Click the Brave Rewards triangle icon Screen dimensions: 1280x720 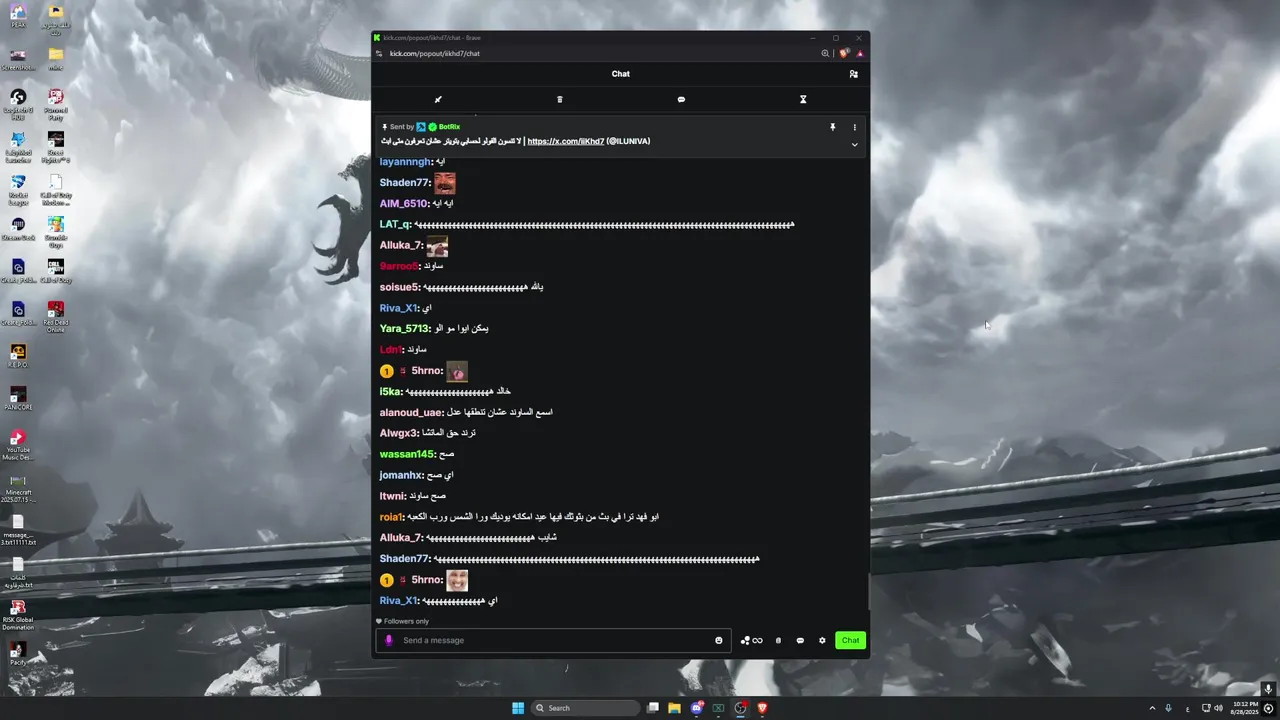tap(860, 53)
